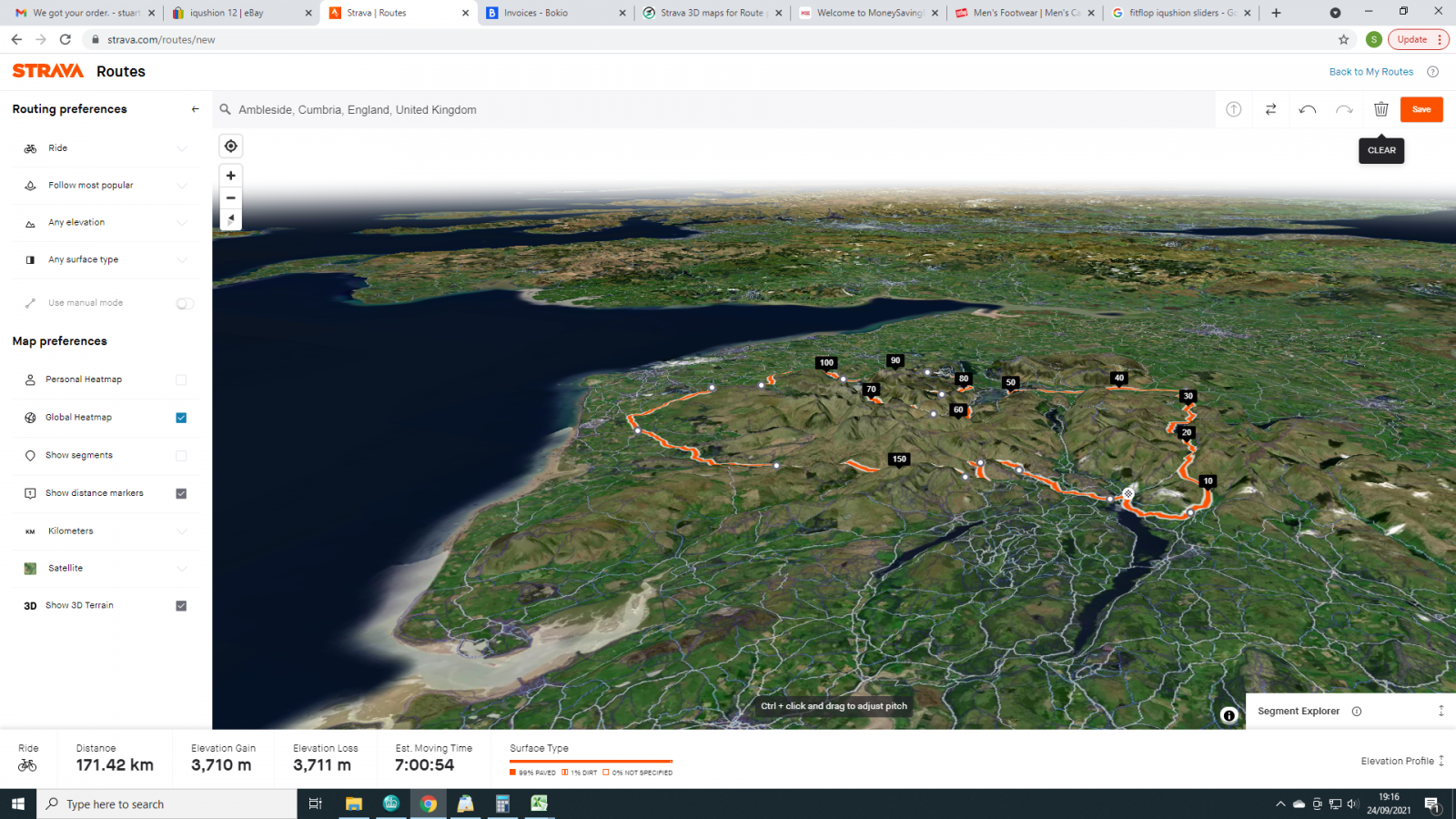Reverse the route direction
Viewport: 1456px width, 819px height.
(1270, 109)
